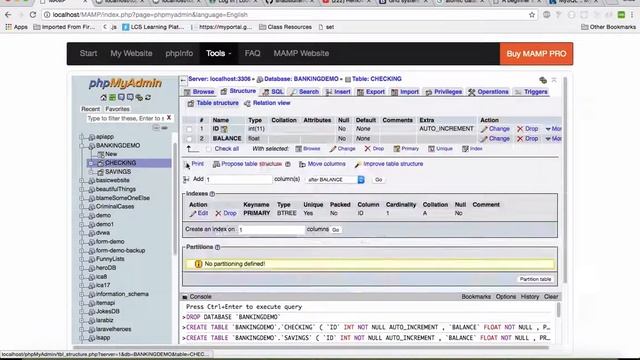Click the gear-like settings icon under the logo
This screenshot has height=360, width=640.
[139, 98]
